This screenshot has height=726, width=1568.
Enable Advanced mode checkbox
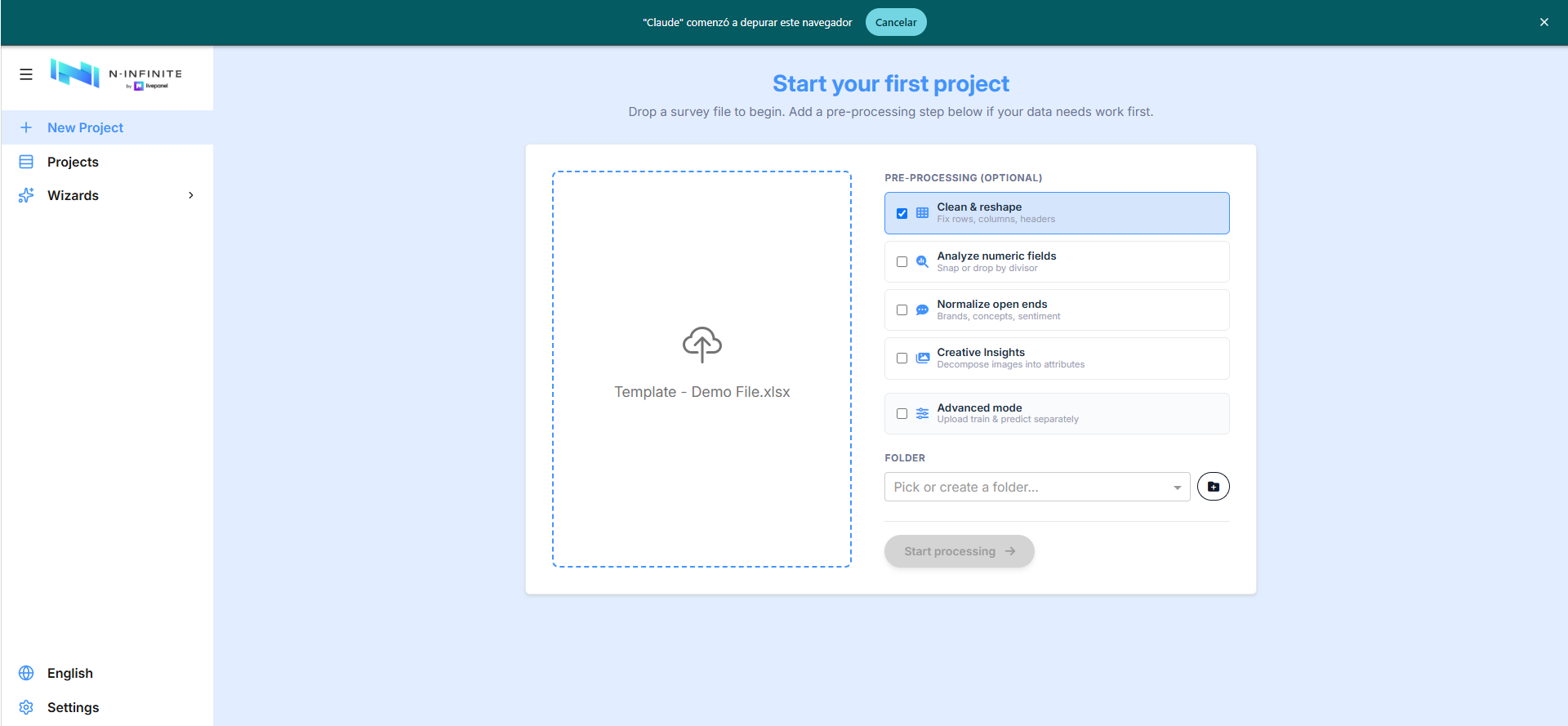(902, 413)
